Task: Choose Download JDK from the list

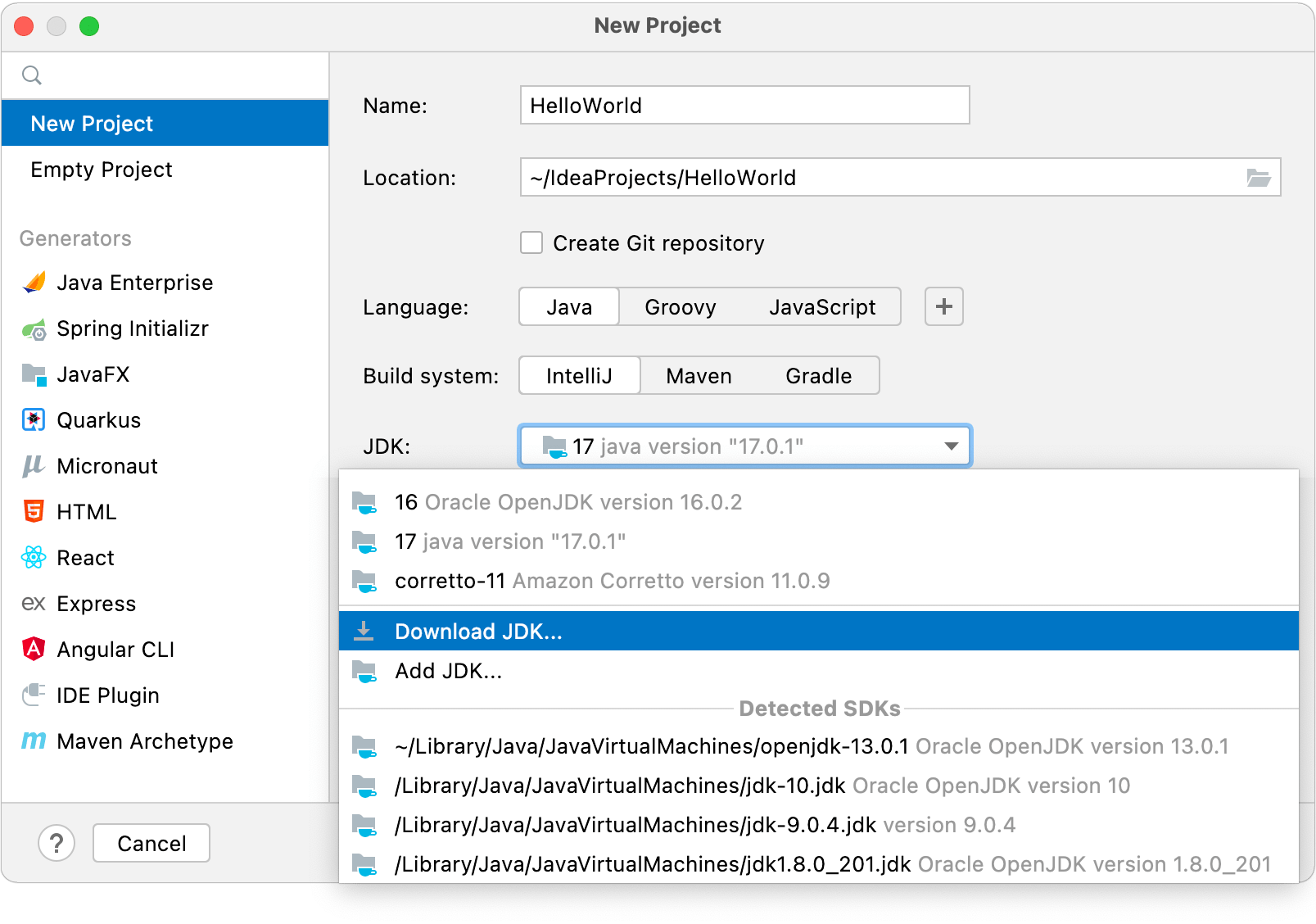Action: (x=479, y=631)
